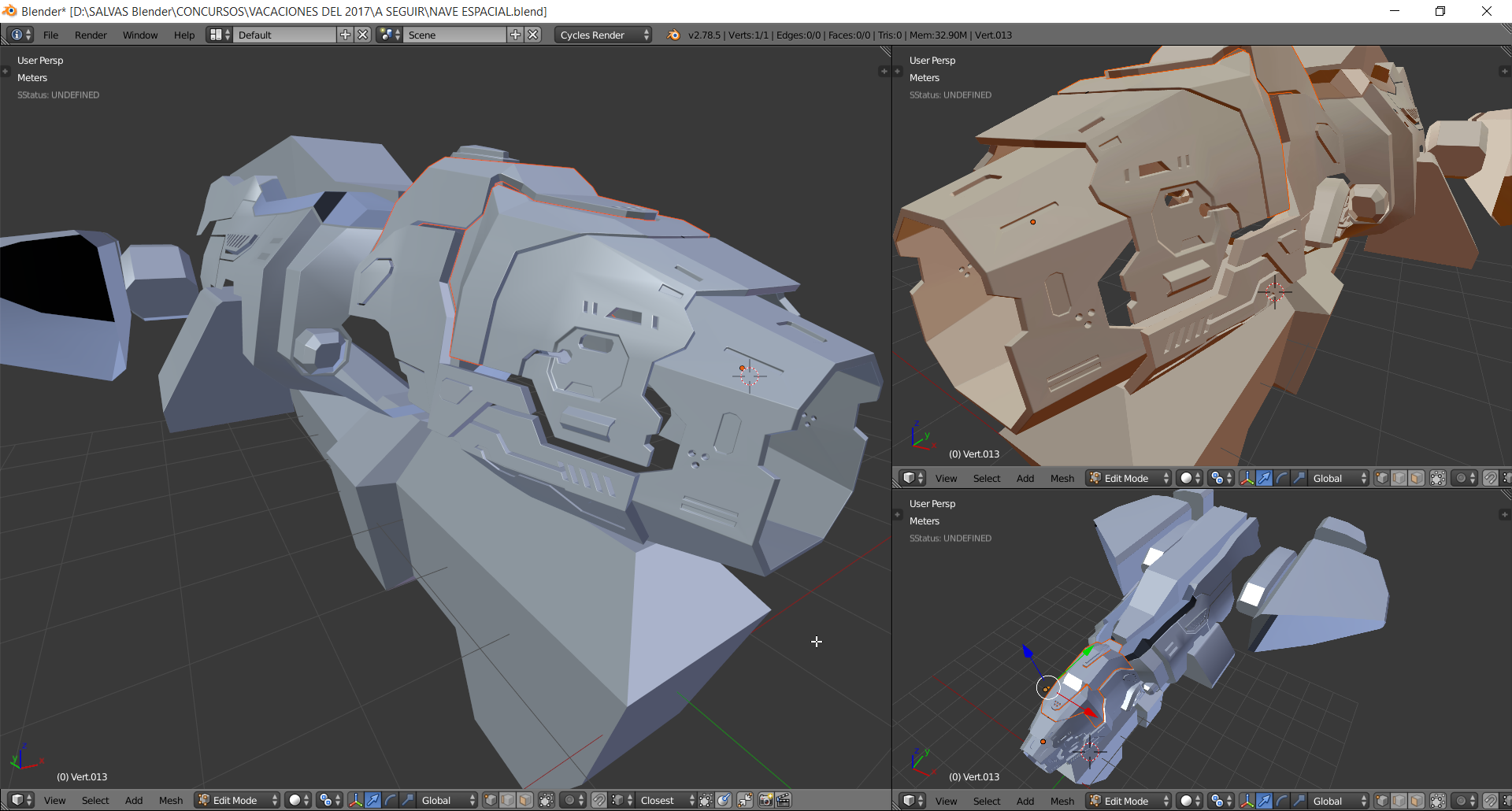Switch to face select mode in main viewport

(524, 800)
